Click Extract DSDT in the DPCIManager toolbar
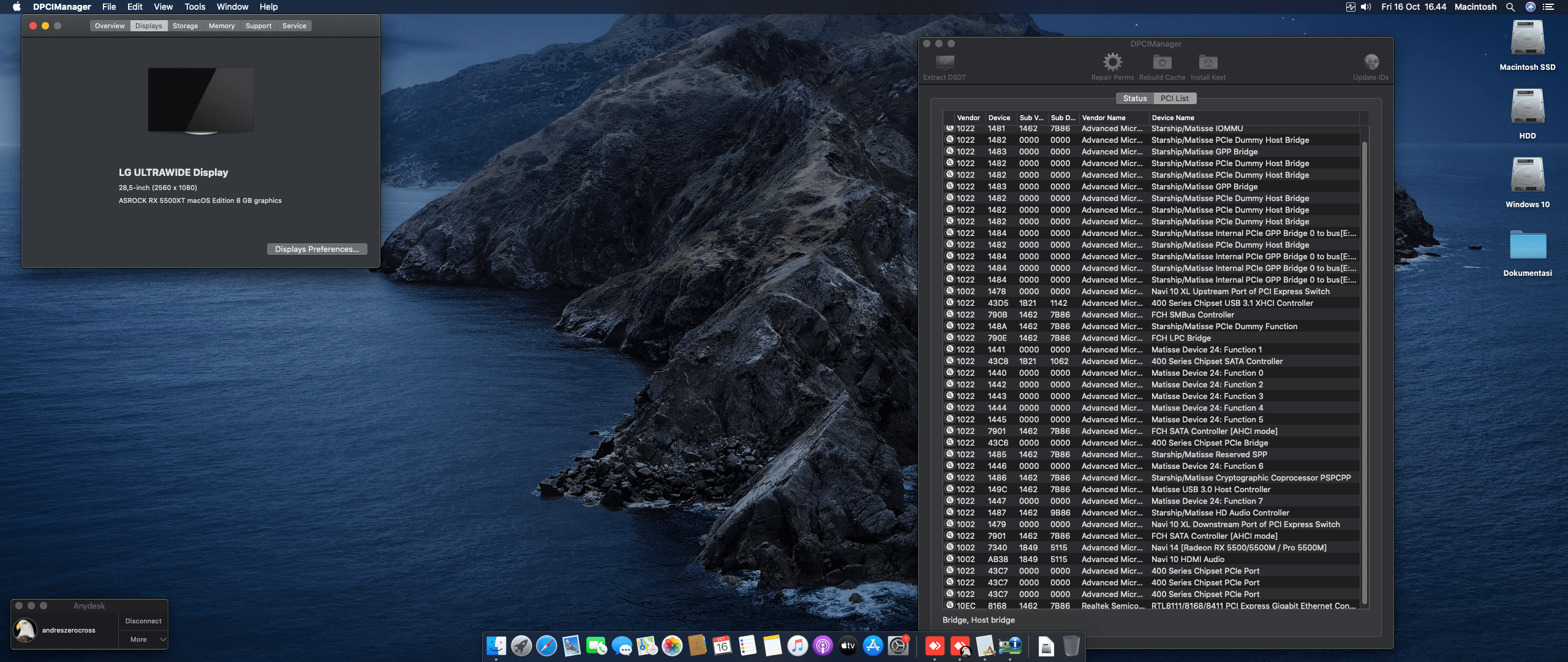The height and width of the screenshot is (662, 1568). tap(944, 67)
